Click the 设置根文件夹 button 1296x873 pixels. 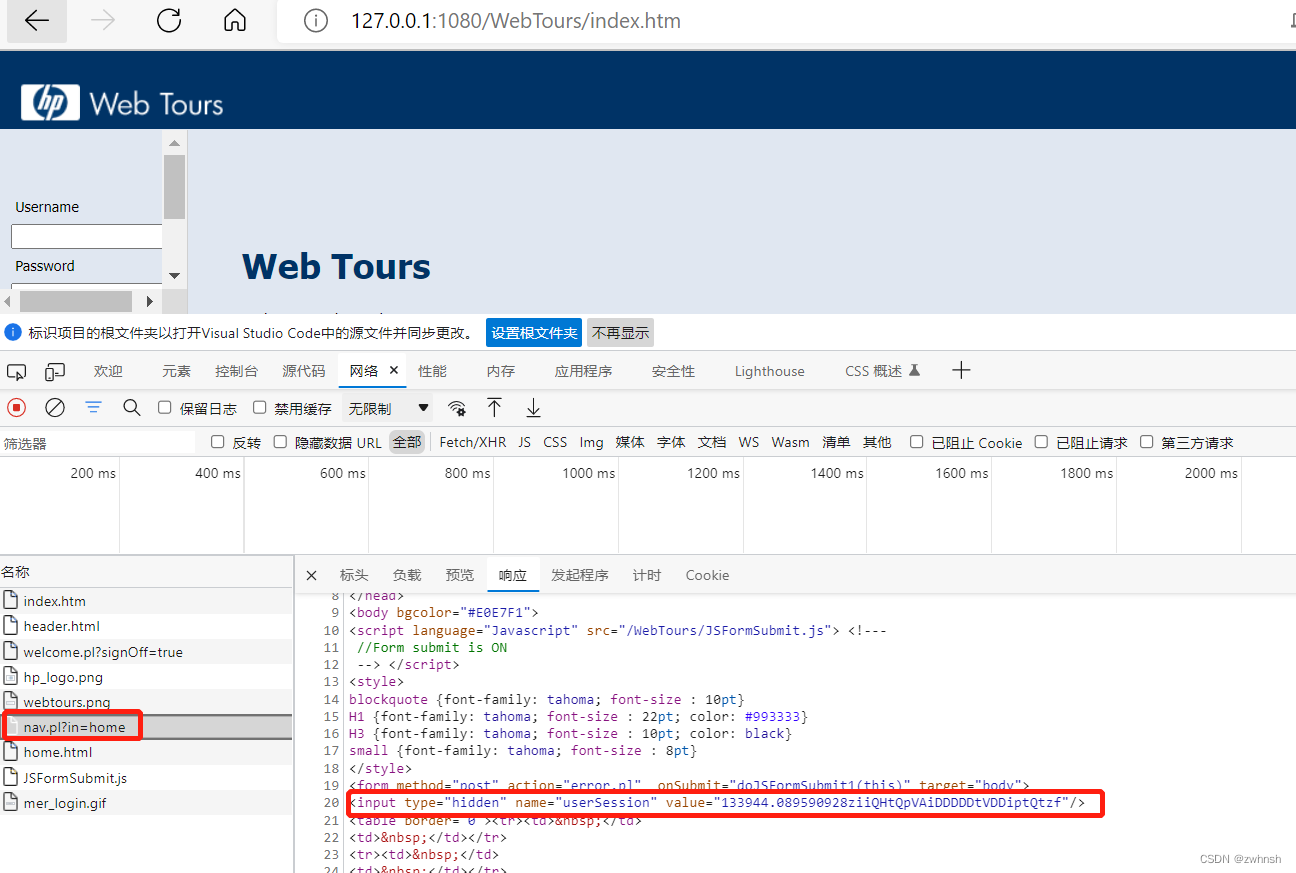point(534,333)
